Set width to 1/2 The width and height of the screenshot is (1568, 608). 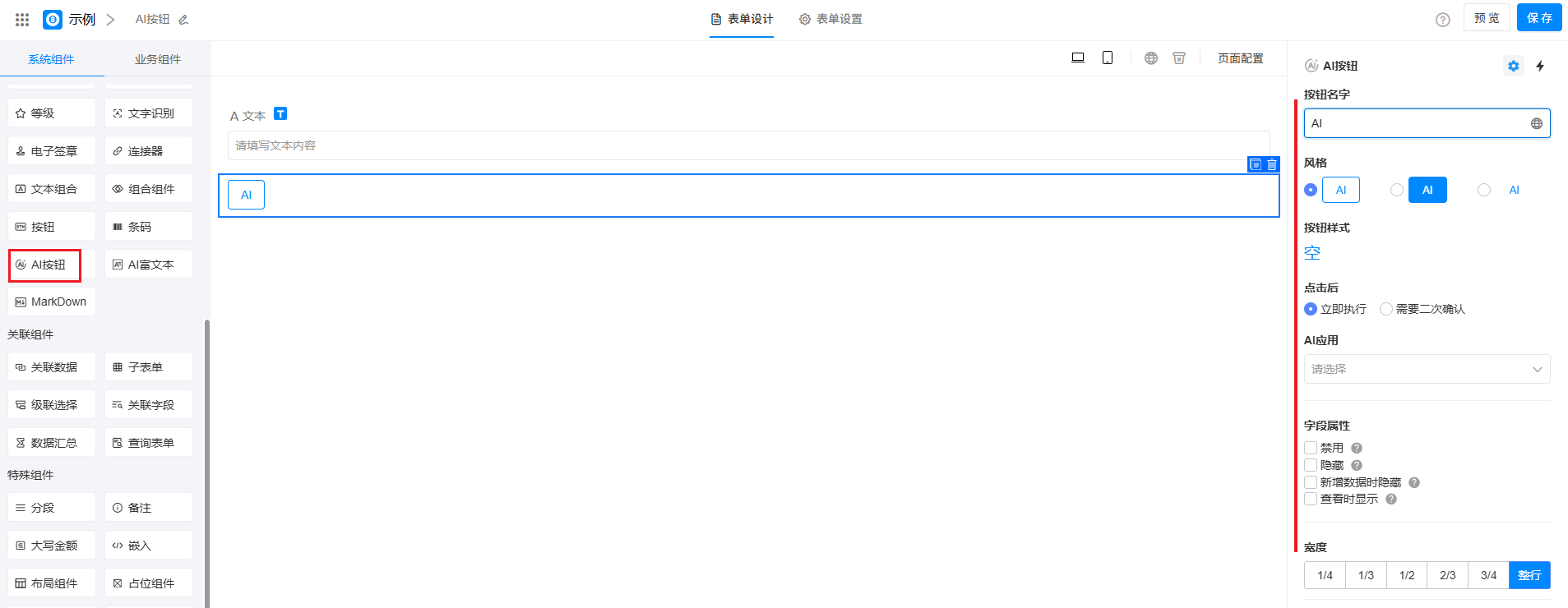(x=1407, y=575)
